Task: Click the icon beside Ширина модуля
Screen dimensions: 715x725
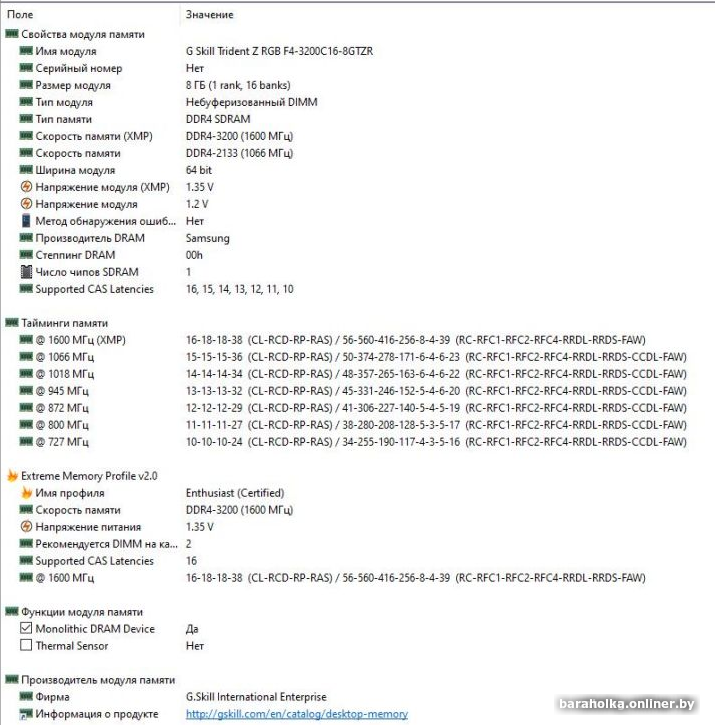Action: coord(26,170)
